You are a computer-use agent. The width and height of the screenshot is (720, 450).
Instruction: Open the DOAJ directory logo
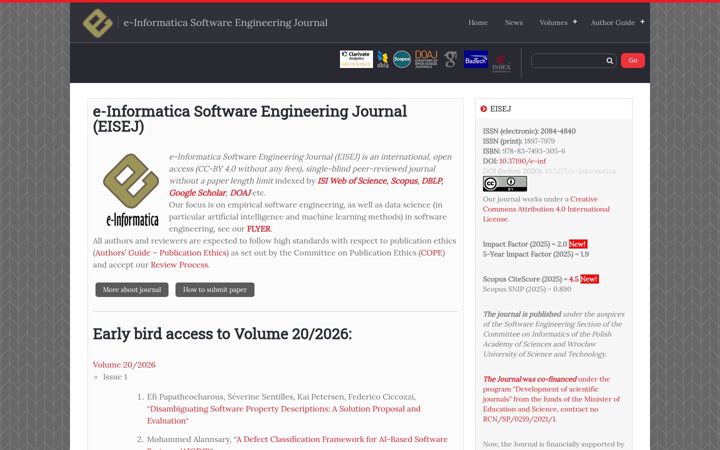[x=426, y=59]
